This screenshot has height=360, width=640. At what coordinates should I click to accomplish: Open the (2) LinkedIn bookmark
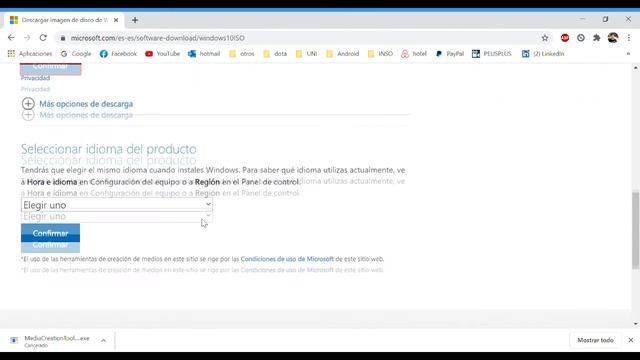pos(543,53)
